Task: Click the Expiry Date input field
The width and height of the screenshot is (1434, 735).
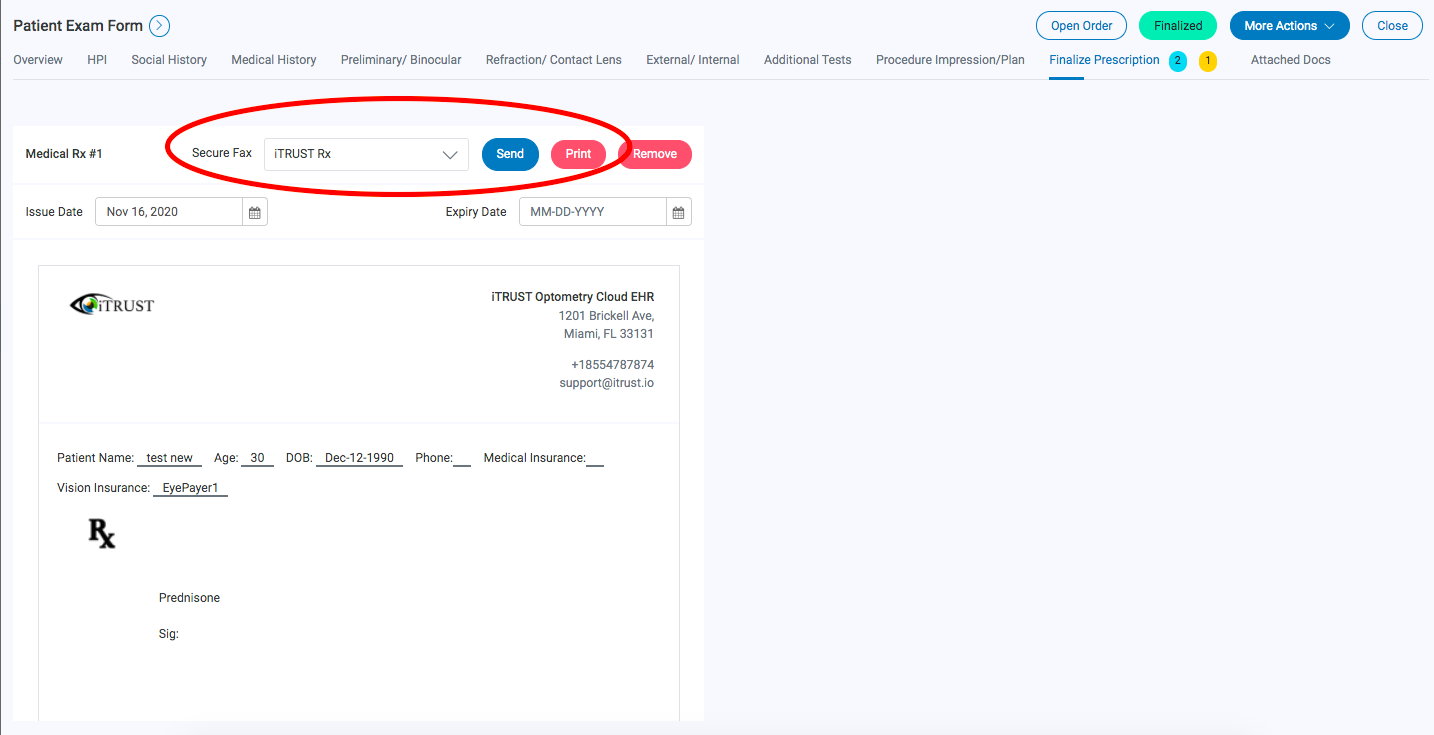Action: pos(590,211)
